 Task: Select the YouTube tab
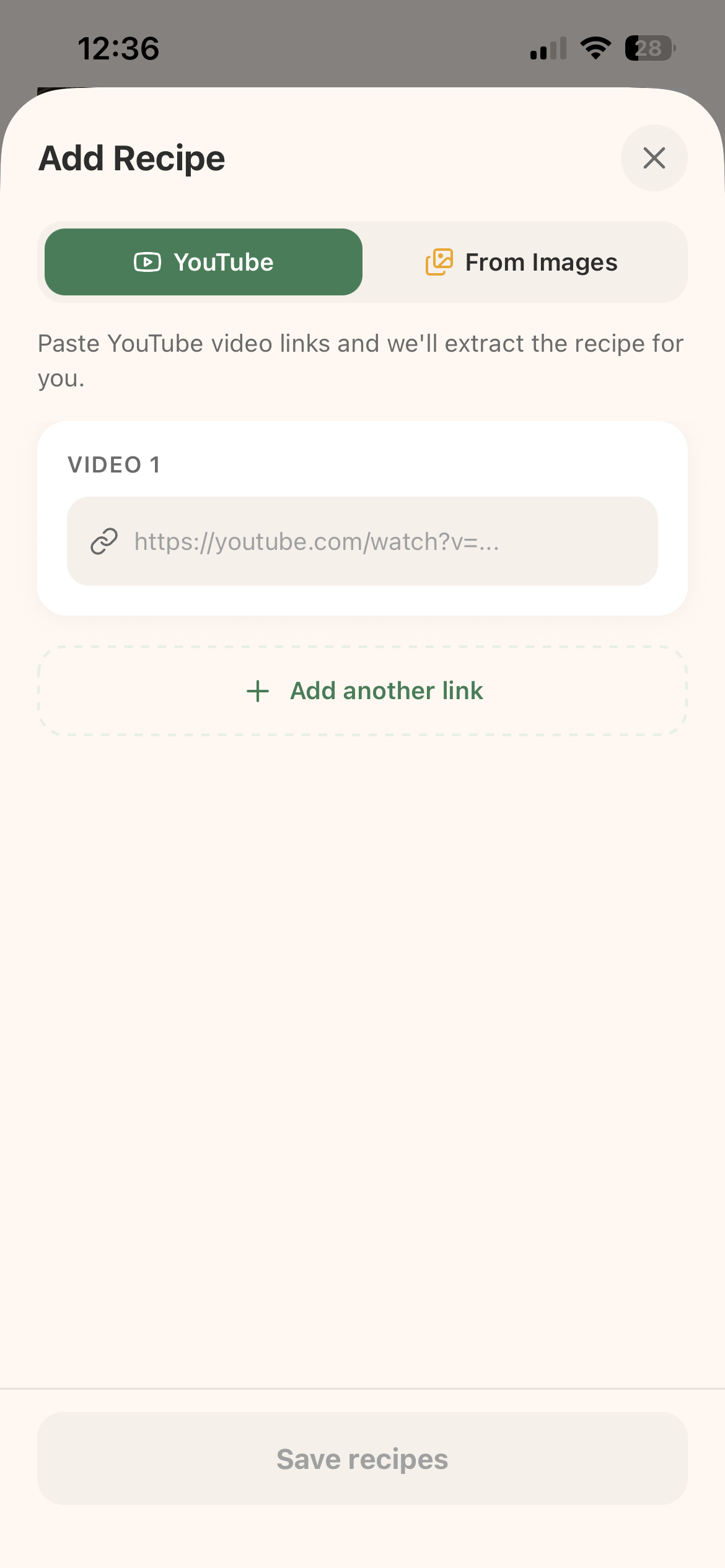(x=203, y=262)
